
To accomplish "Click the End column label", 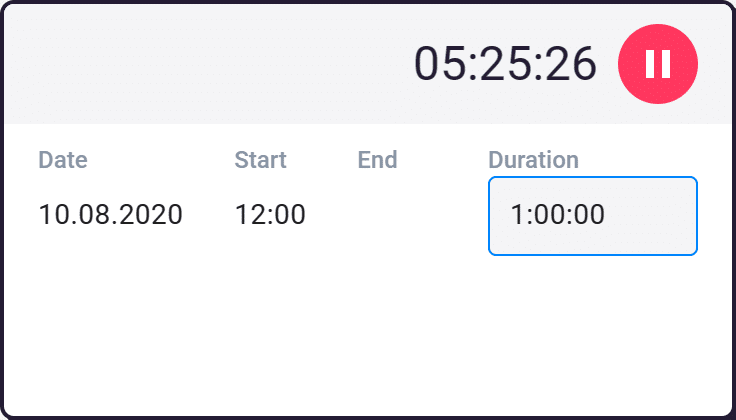I will 377,160.
